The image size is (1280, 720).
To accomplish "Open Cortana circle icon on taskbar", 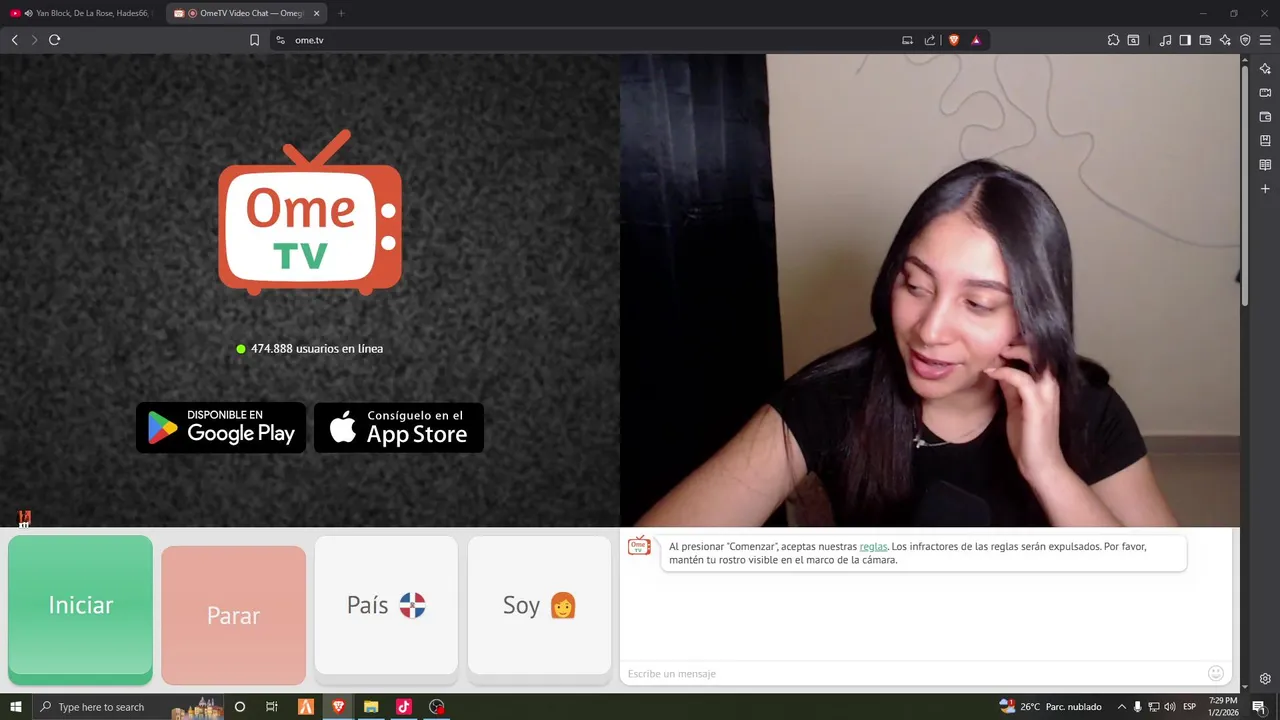I will tap(239, 707).
